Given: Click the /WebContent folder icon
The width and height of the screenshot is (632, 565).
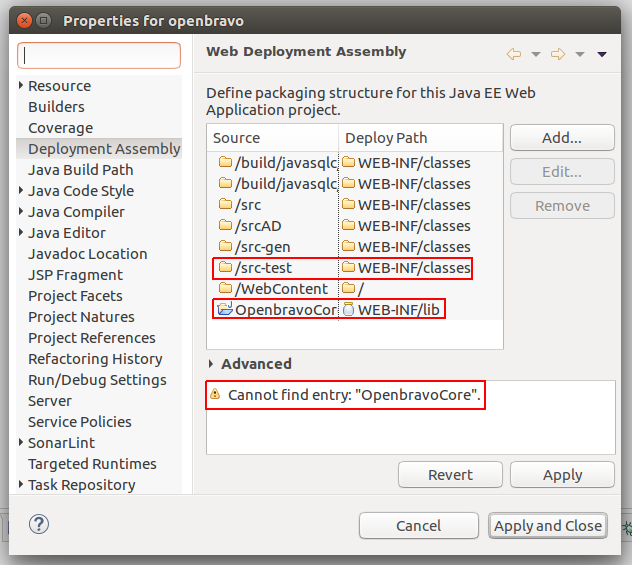Looking at the screenshot, I should (224, 289).
